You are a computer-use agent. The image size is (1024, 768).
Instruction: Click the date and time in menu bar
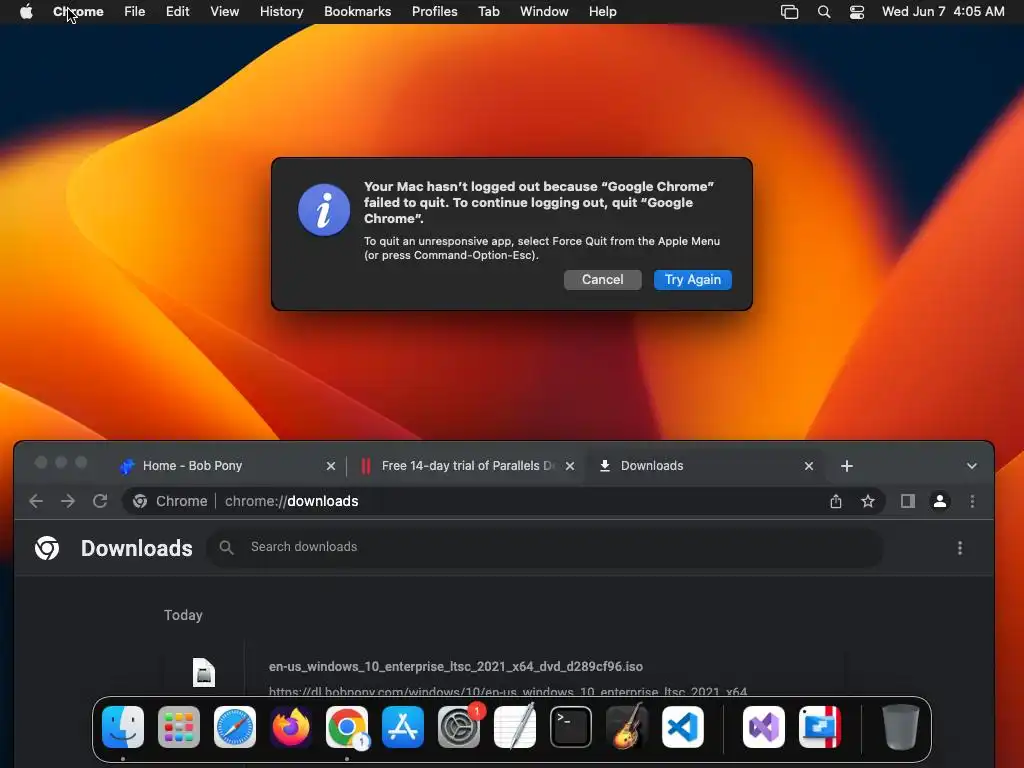[x=943, y=12]
